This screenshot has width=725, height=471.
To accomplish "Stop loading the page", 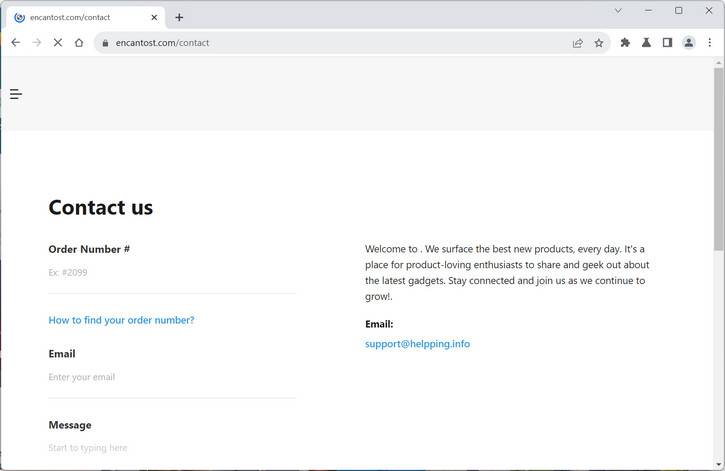I will pos(57,43).
